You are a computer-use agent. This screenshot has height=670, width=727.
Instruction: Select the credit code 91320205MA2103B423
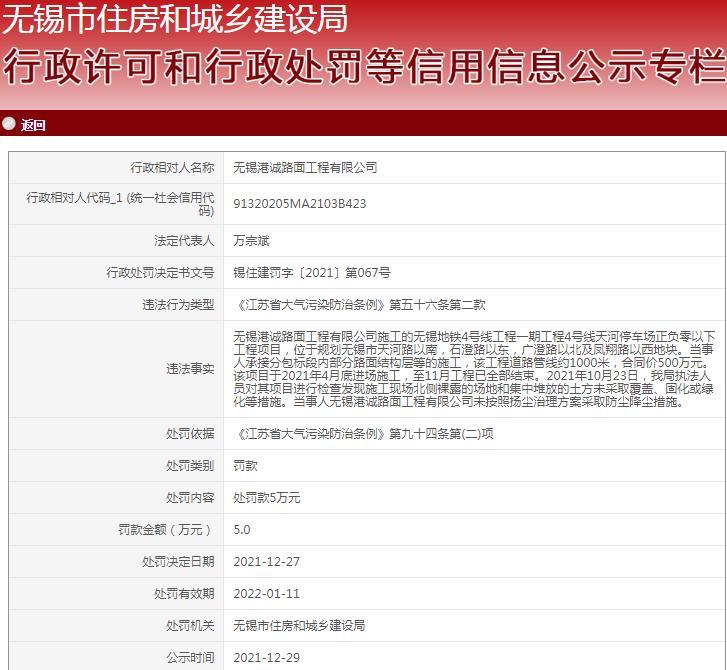[x=300, y=204]
